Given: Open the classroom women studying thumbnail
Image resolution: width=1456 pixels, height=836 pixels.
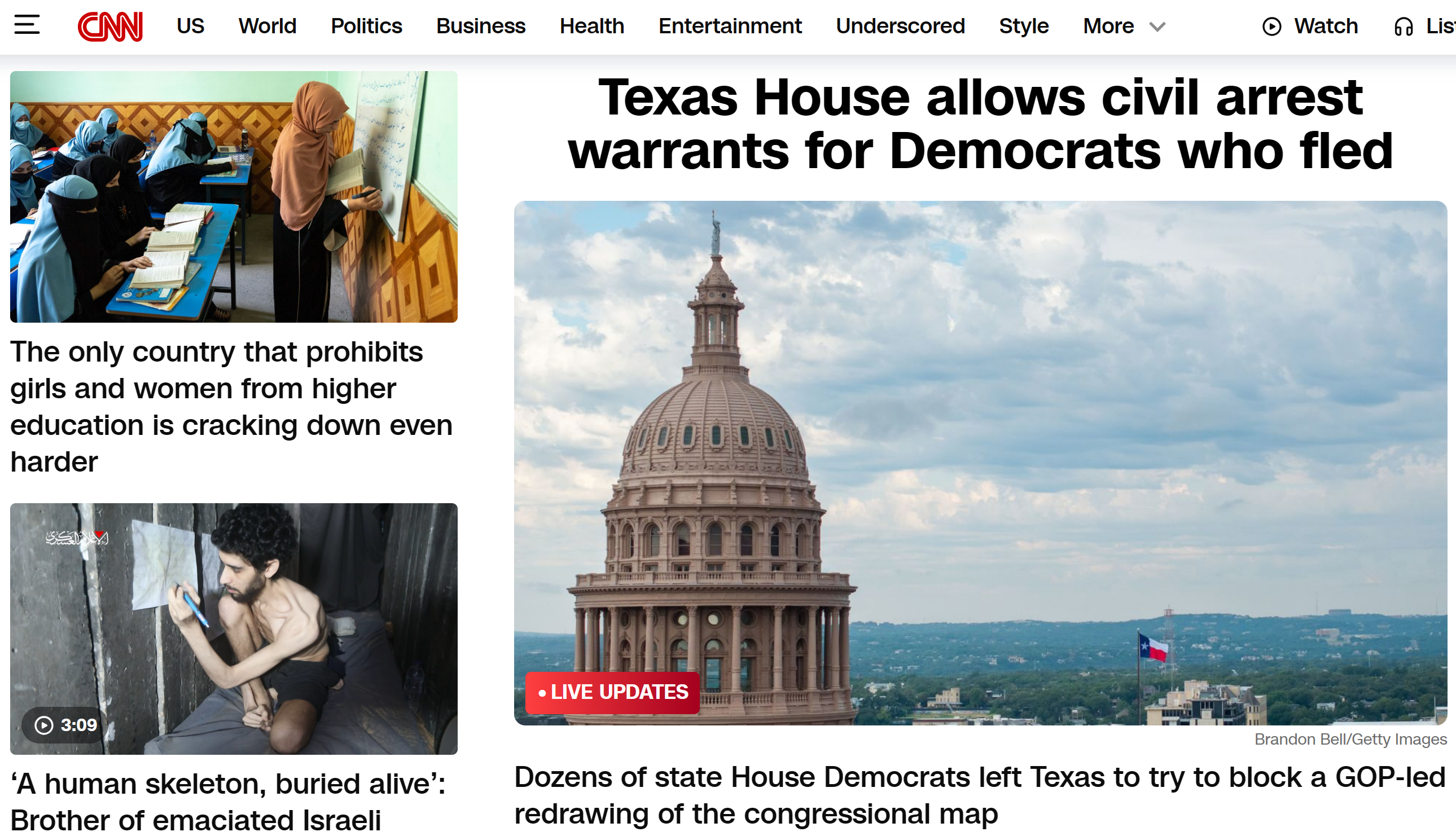Looking at the screenshot, I should [234, 196].
